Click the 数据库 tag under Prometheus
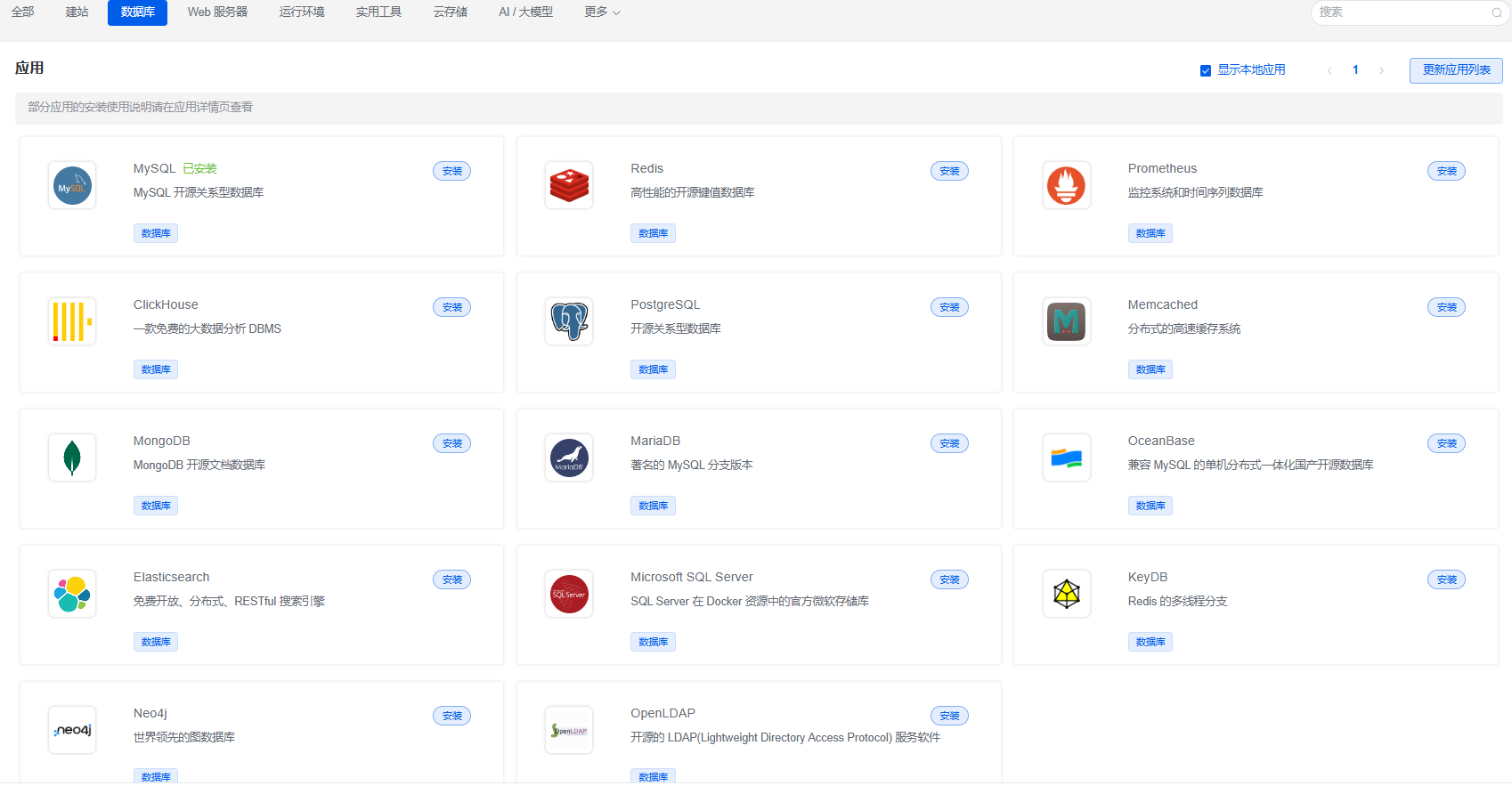Image resolution: width=1512 pixels, height=786 pixels. [x=1150, y=233]
